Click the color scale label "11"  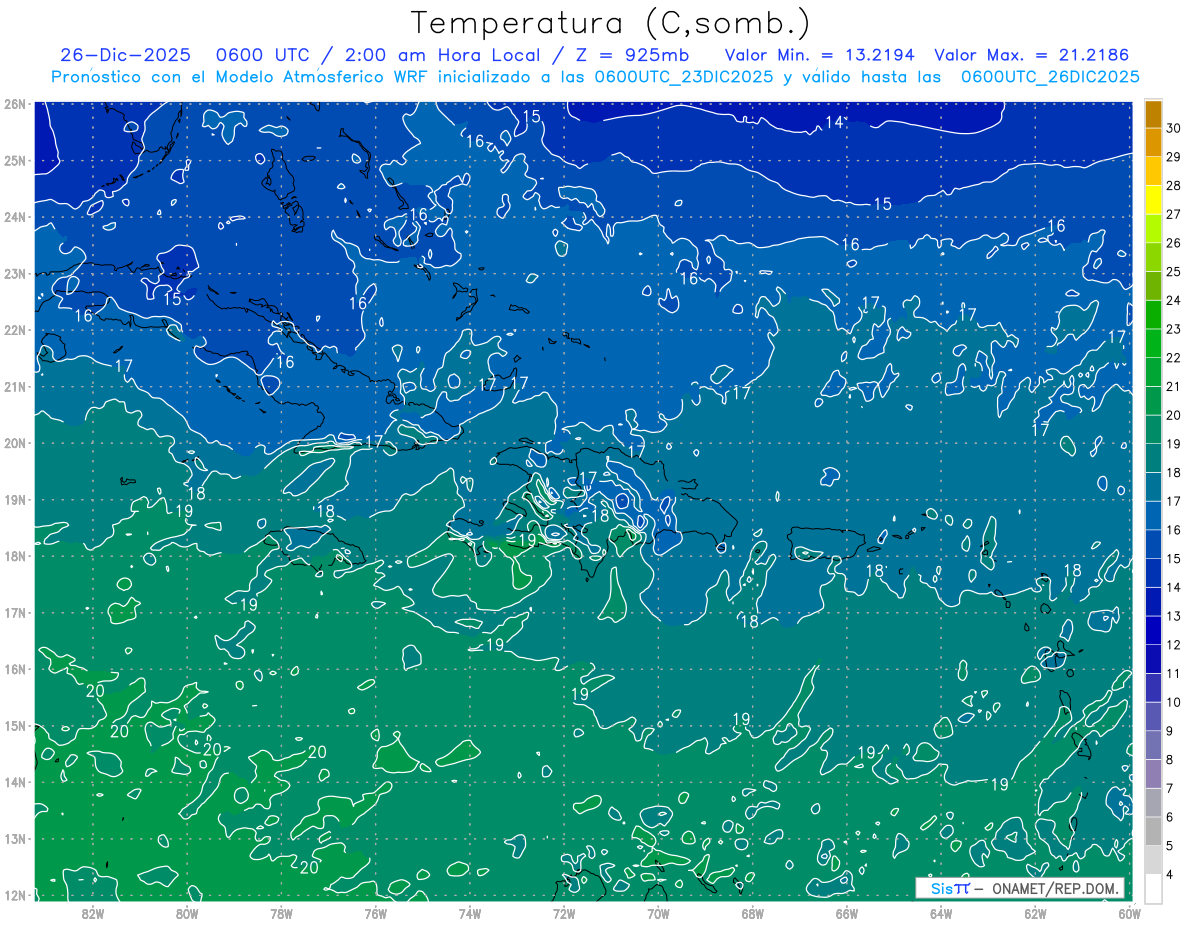click(1173, 673)
